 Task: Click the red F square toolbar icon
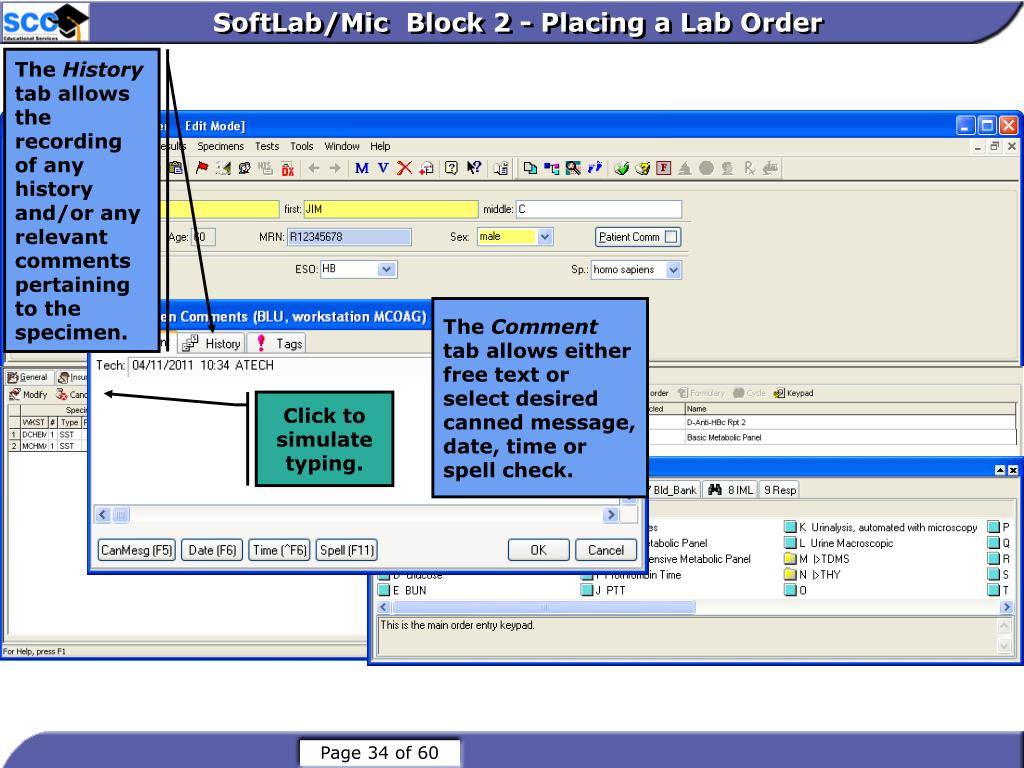tap(664, 168)
